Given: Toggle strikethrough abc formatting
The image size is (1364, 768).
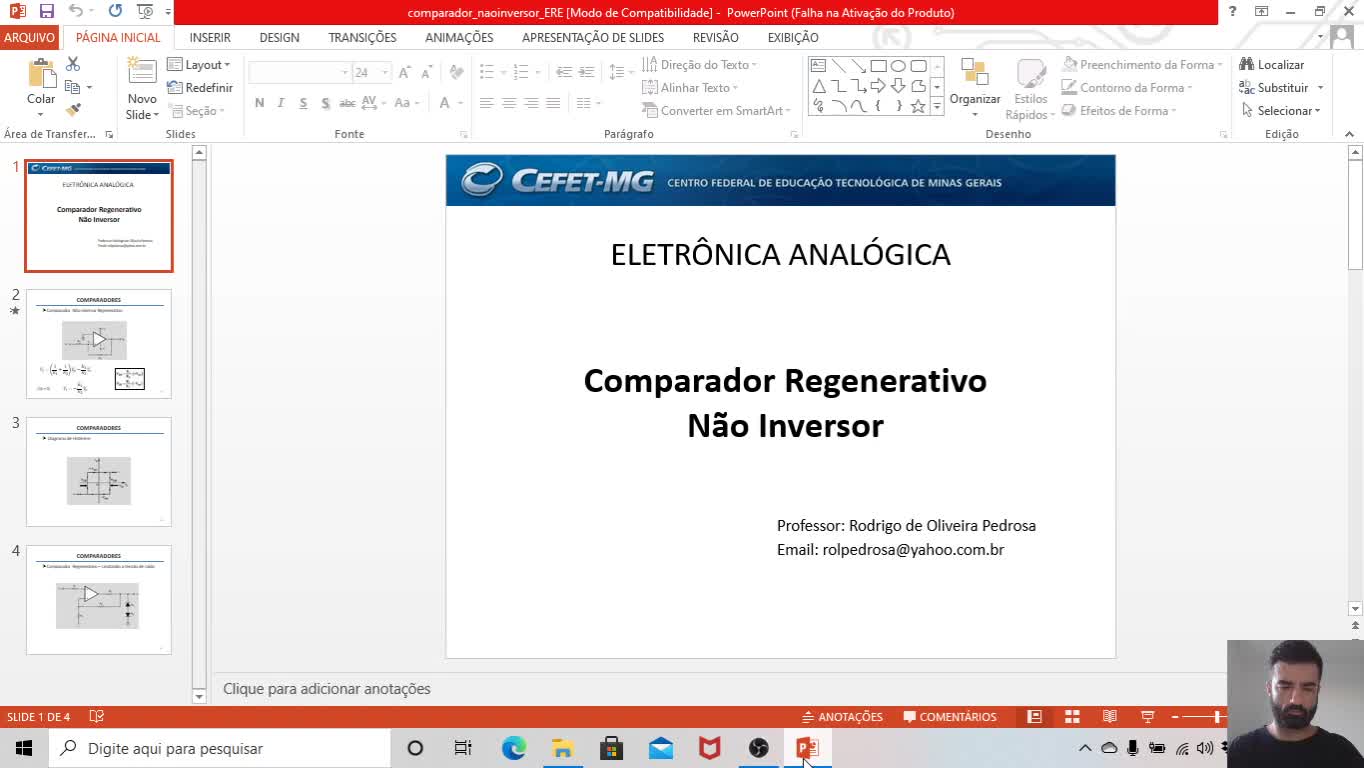Looking at the screenshot, I should tap(347, 103).
